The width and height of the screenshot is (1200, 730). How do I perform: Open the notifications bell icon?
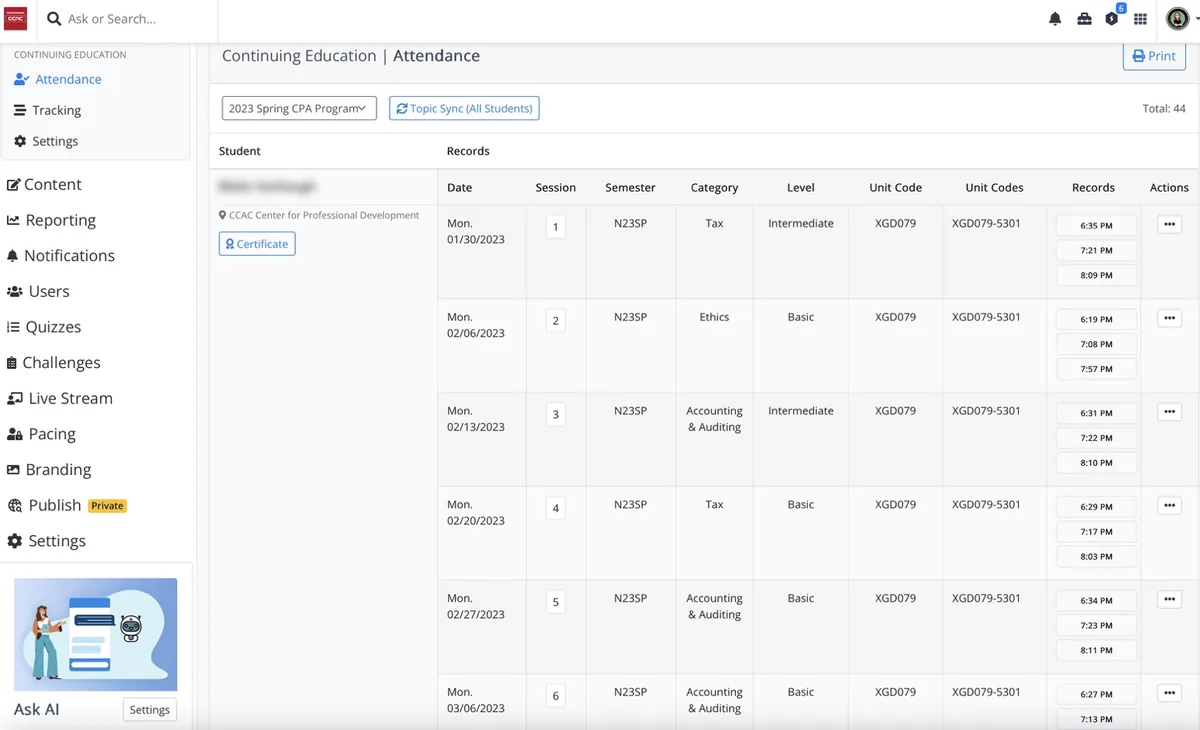tap(1055, 18)
